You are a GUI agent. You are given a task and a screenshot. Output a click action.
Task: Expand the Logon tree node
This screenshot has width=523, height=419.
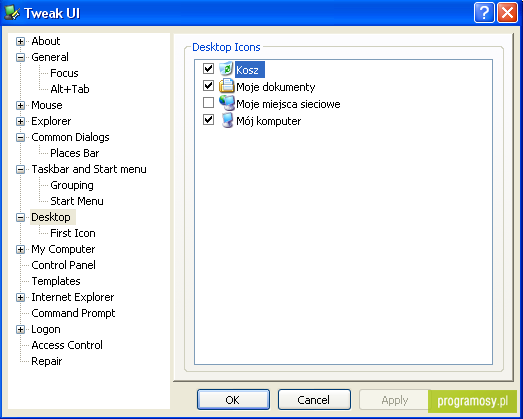[20, 330]
